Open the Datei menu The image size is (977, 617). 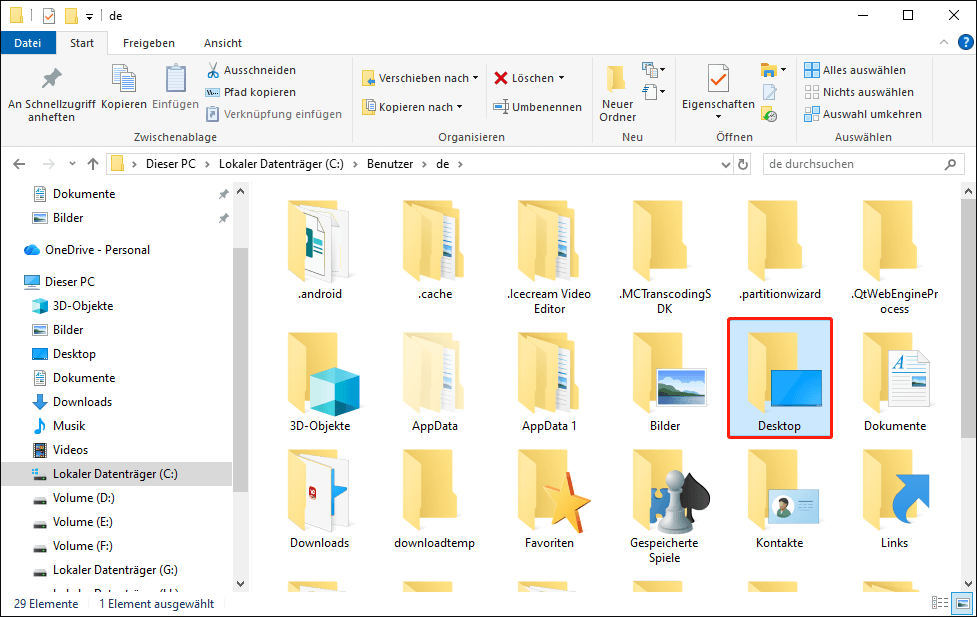pyautogui.click(x=28, y=43)
